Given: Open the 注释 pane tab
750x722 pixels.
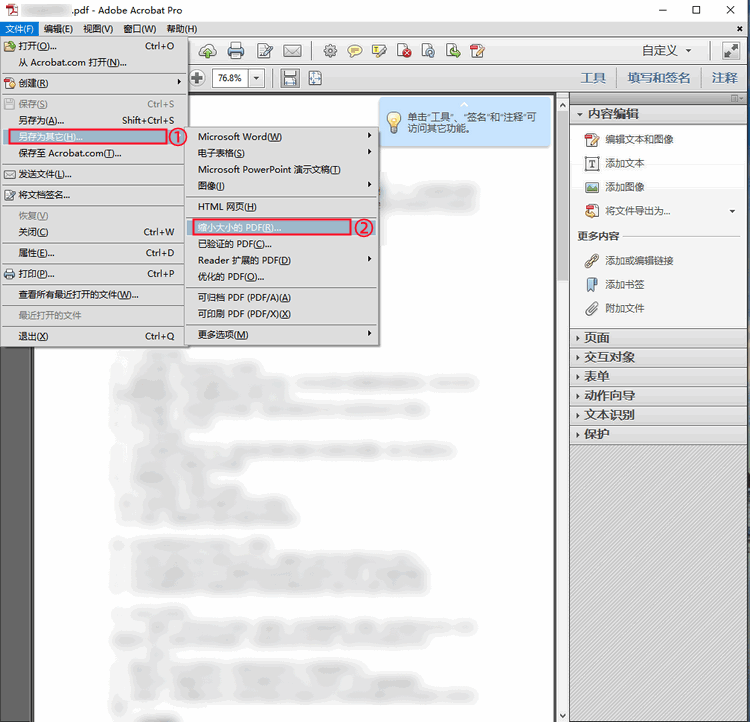Looking at the screenshot, I should coord(724,78).
